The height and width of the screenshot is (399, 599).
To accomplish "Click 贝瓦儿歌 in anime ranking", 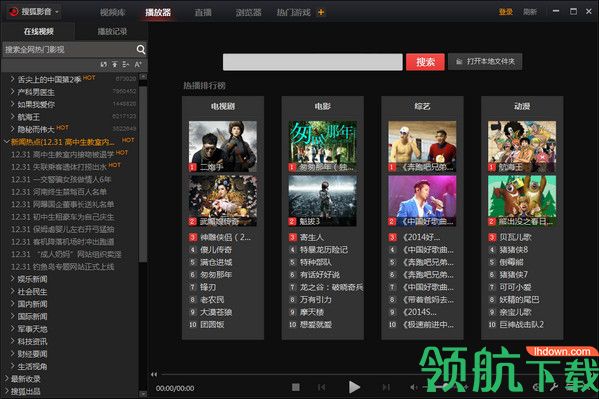I will [515, 237].
